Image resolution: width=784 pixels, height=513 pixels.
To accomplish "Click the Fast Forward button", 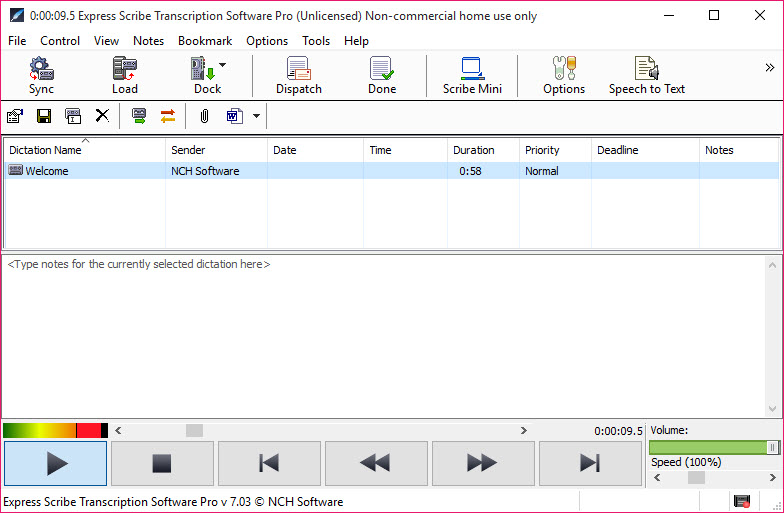I will click(483, 463).
